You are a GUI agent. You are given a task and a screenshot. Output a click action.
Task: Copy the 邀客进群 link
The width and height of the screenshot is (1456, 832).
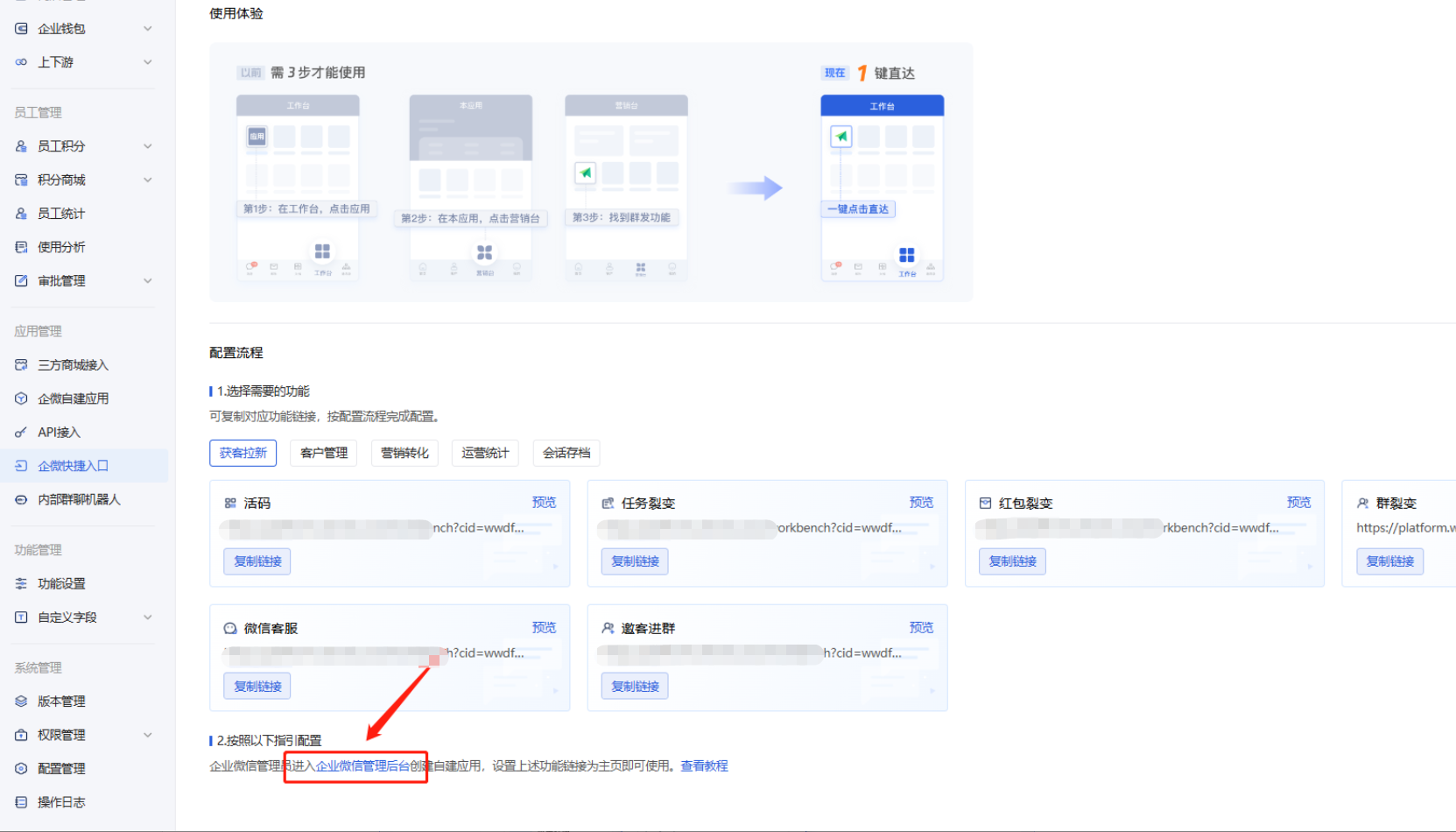pos(635,687)
